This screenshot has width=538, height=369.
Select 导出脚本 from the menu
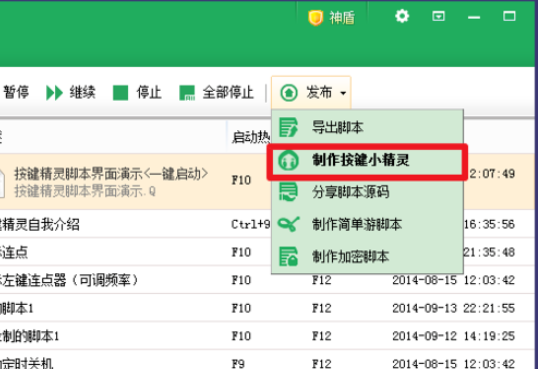click(367, 127)
